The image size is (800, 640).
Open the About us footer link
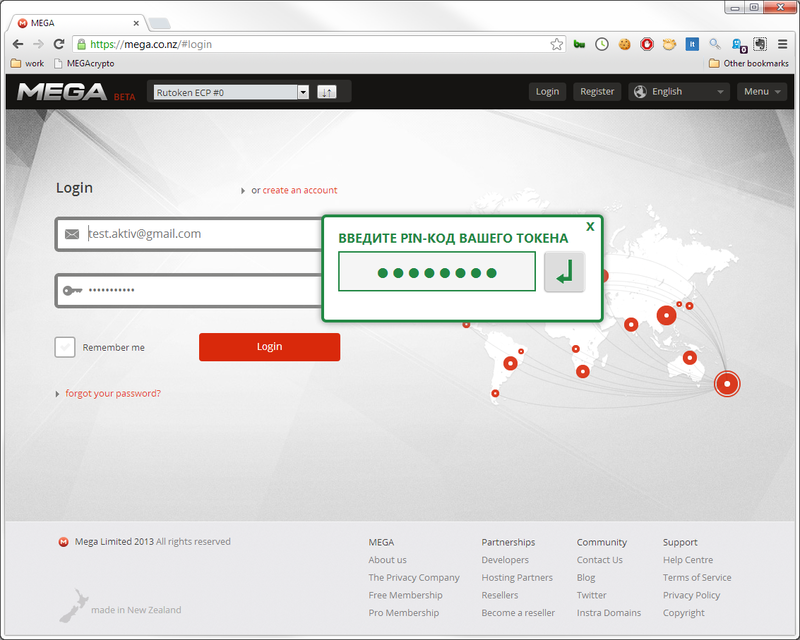coord(388,560)
